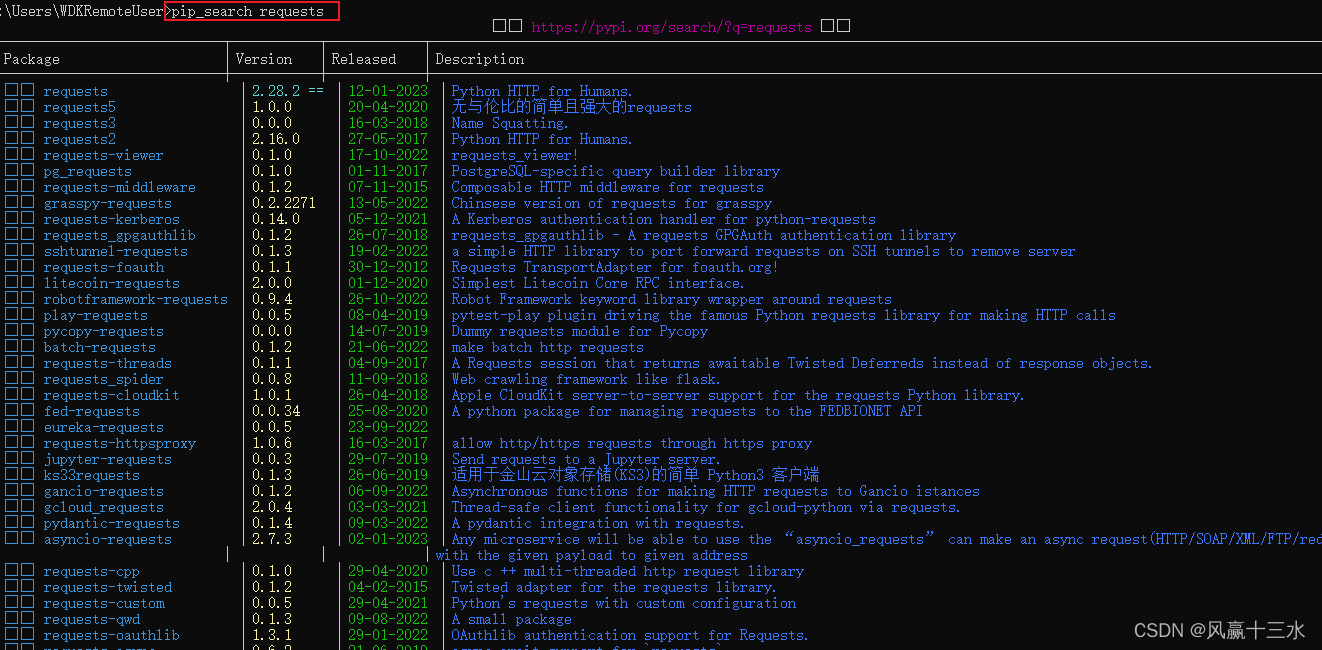Viewport: 1322px width, 650px height.
Task: Click the release date 12-01-2023
Action: click(387, 91)
